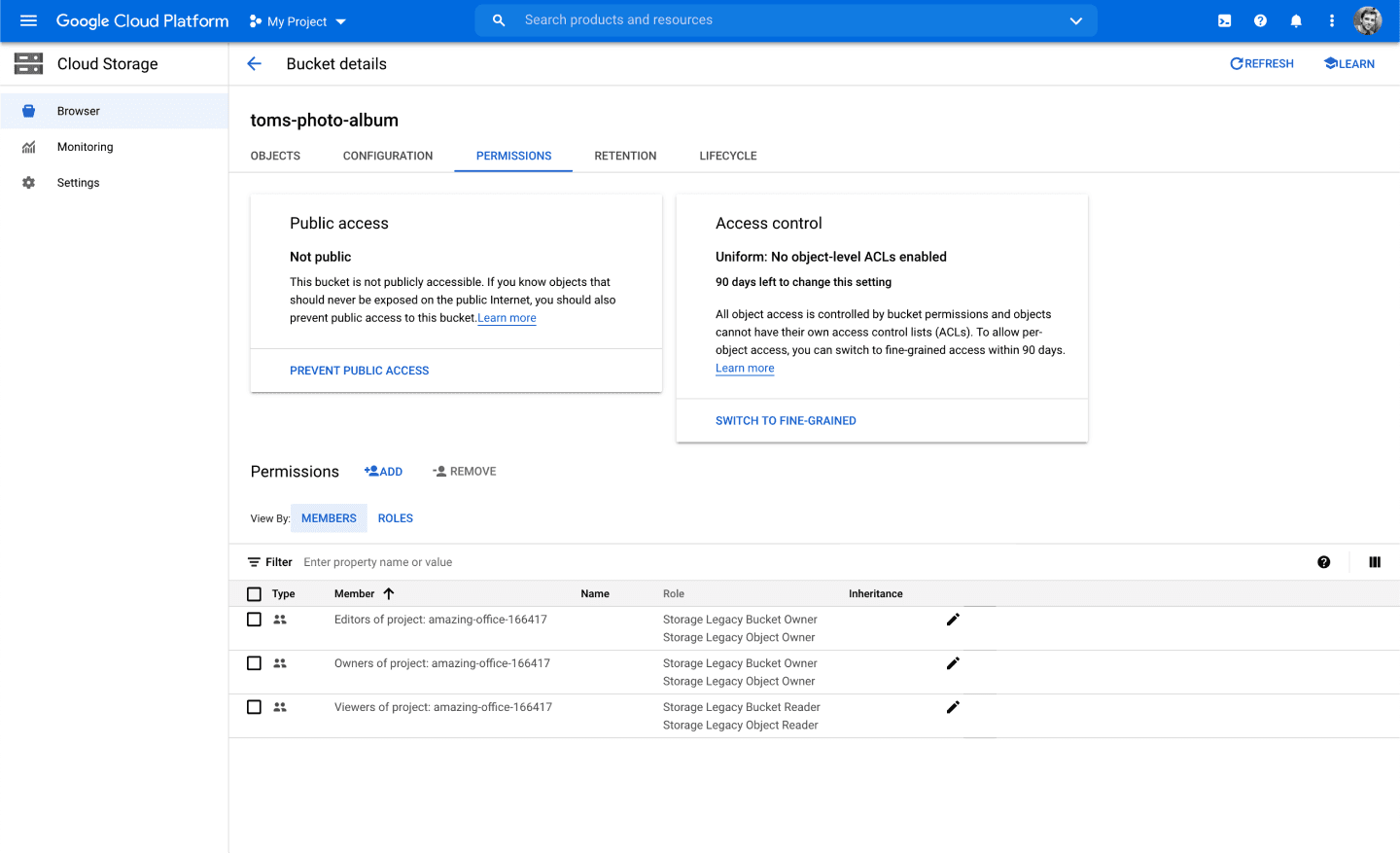The image size is (1400, 853).
Task: Open the LIFECYCLE tab
Action: tap(727, 156)
